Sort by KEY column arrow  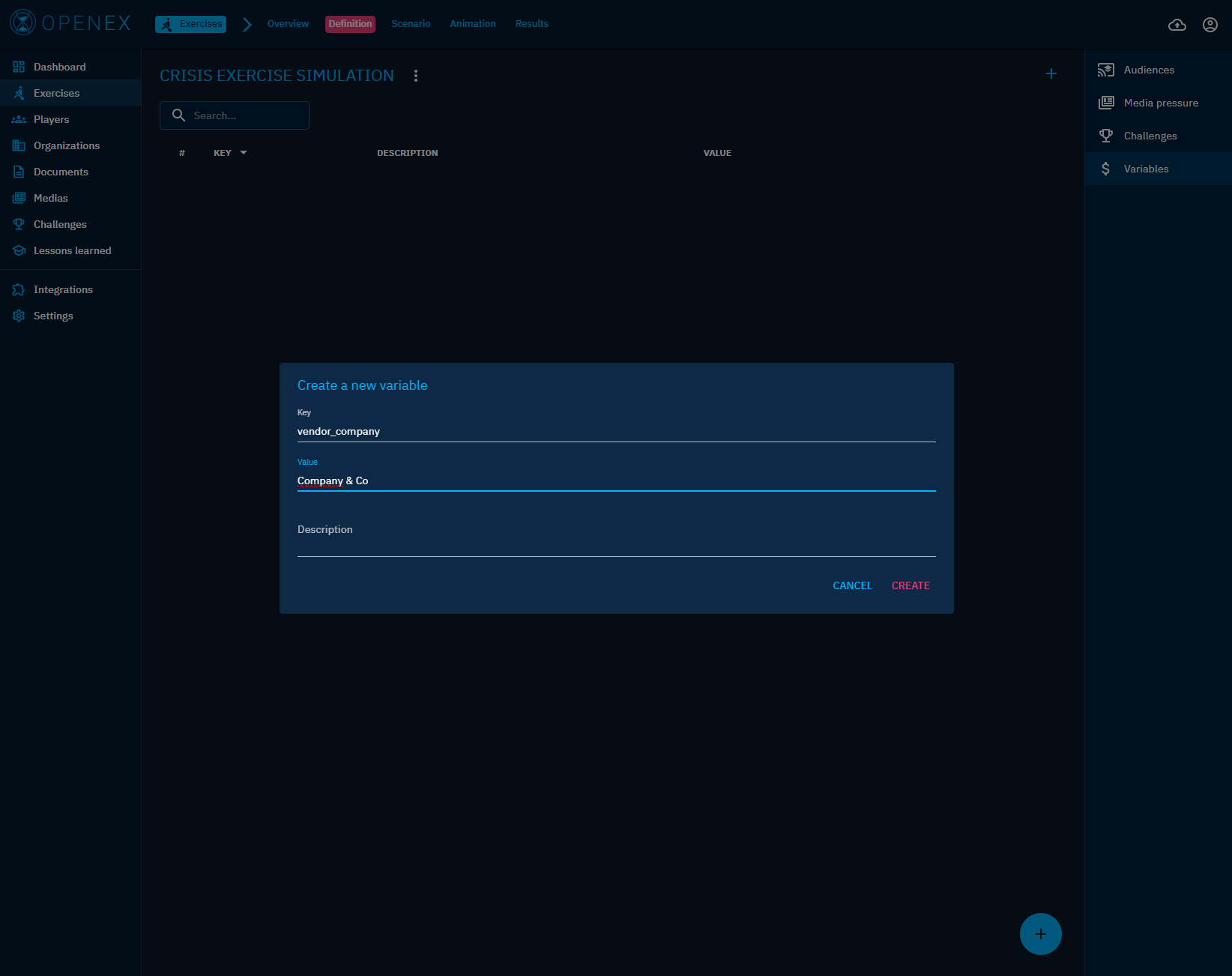coord(244,153)
